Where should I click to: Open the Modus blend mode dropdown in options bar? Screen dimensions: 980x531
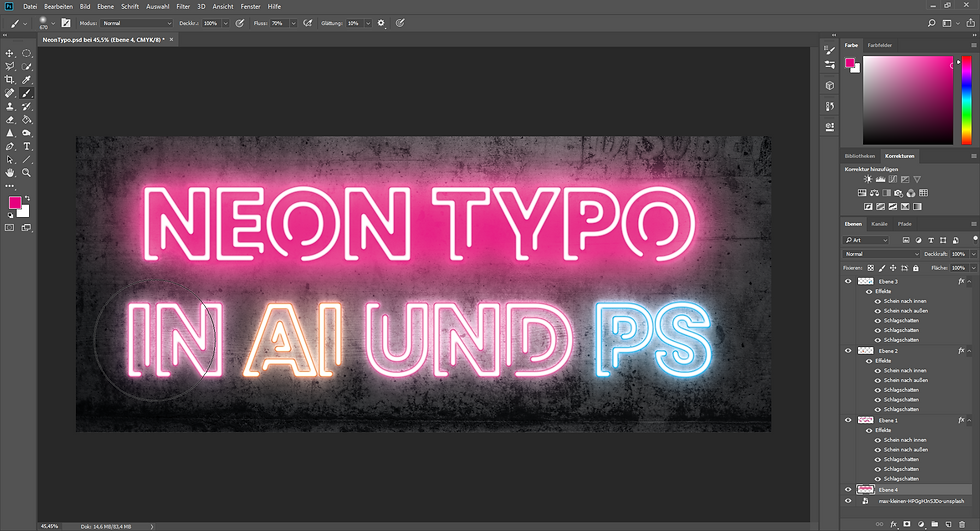pyautogui.click(x=136, y=23)
